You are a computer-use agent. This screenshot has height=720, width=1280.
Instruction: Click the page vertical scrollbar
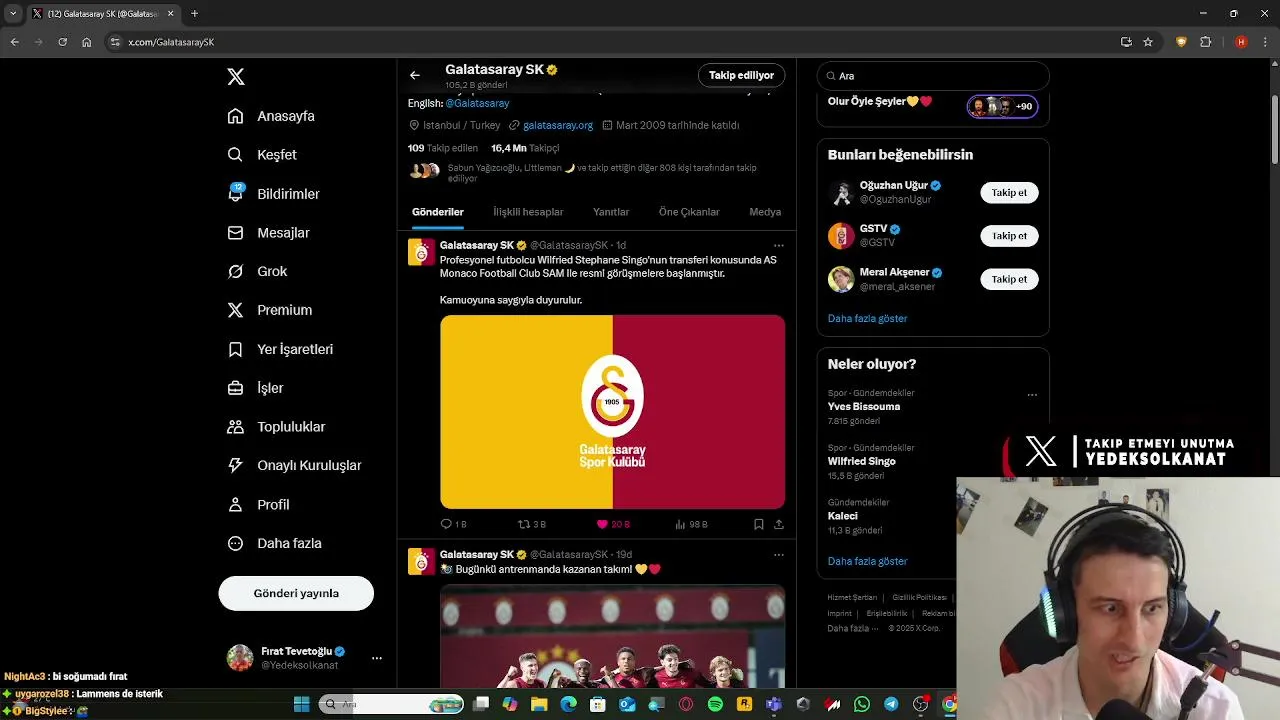pos(1275,130)
